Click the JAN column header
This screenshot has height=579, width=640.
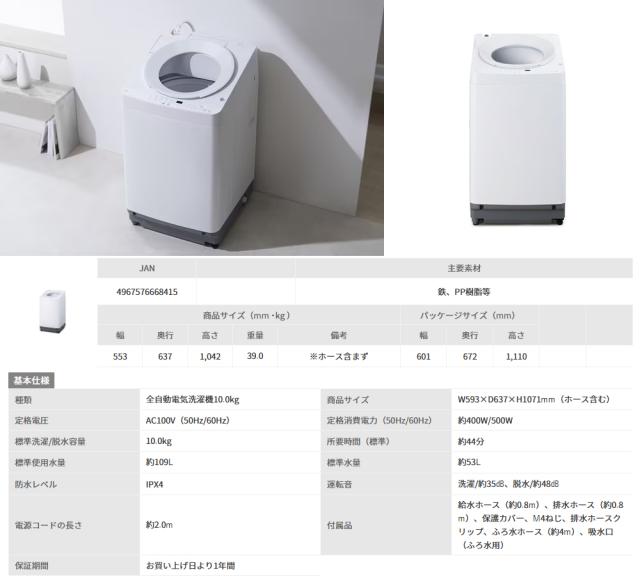[x=147, y=268]
